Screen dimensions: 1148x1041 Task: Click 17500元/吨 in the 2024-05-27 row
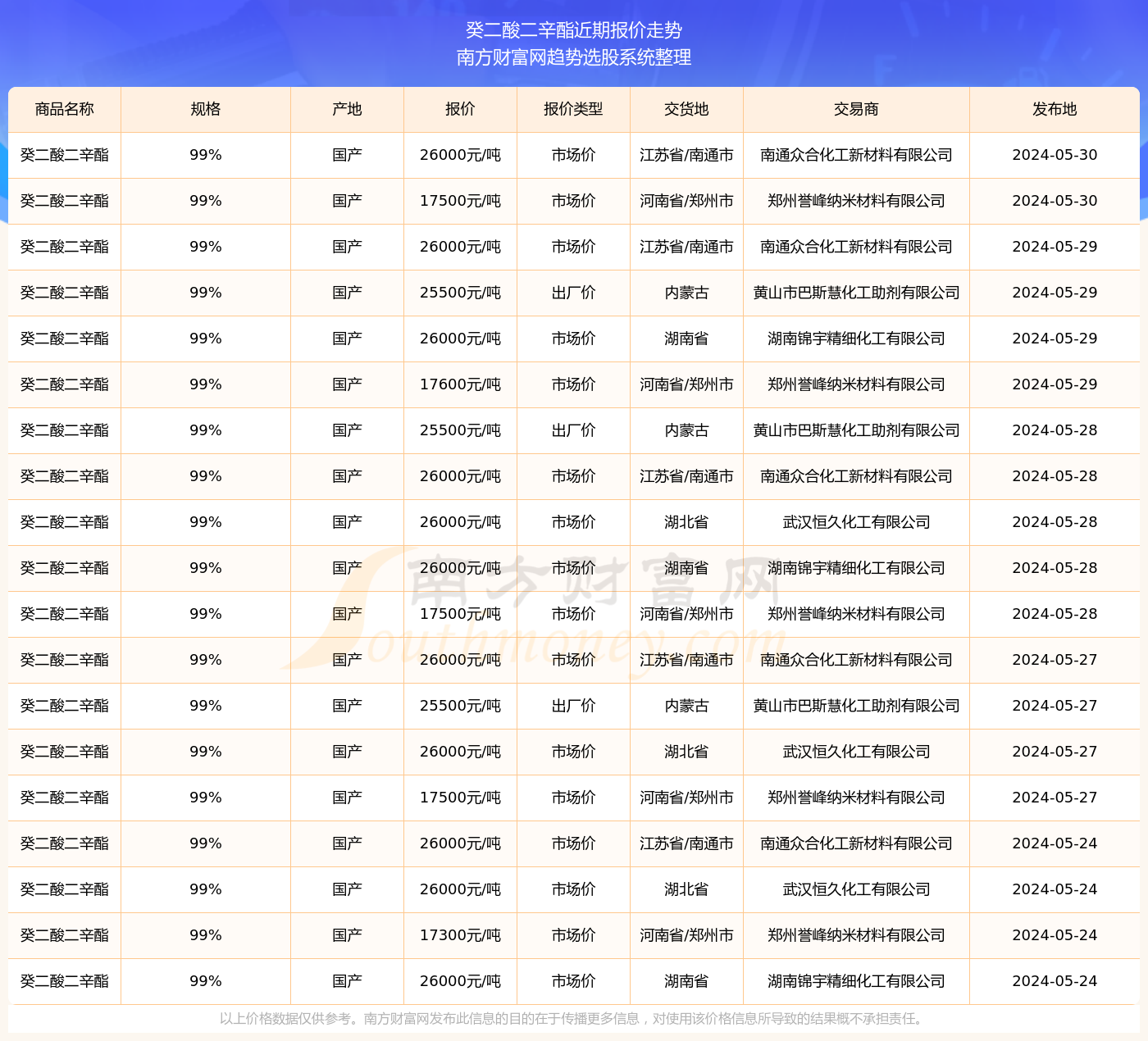(460, 798)
